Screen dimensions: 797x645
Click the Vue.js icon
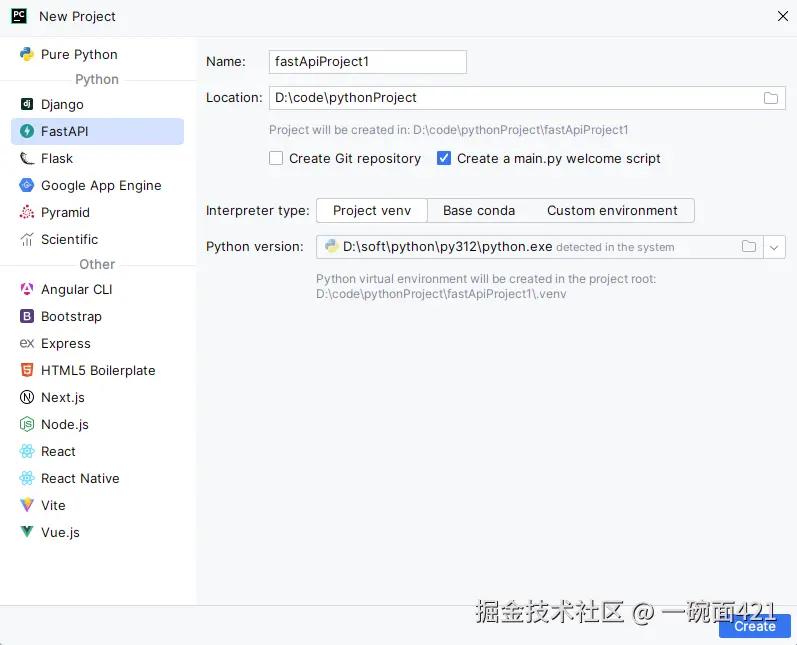coord(26,532)
